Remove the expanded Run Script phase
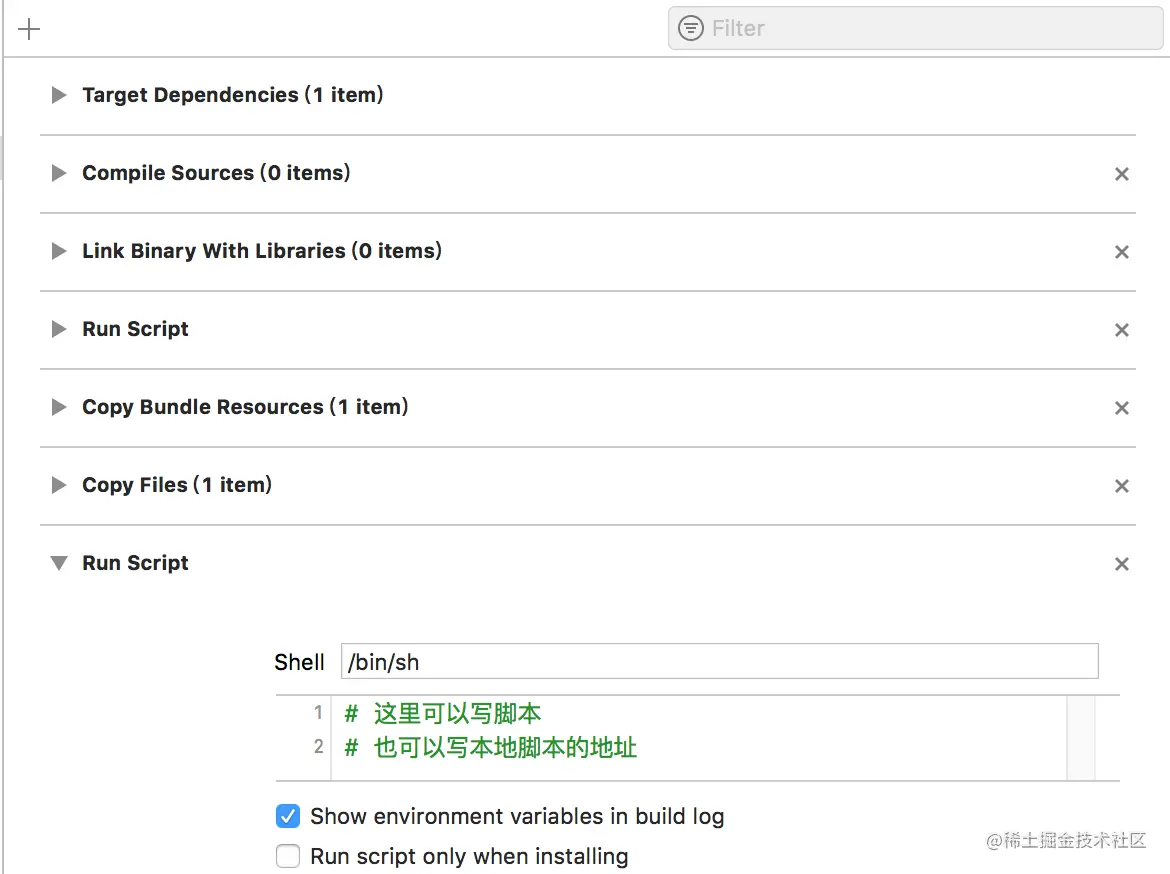The height and width of the screenshot is (874, 1170). (x=1121, y=564)
